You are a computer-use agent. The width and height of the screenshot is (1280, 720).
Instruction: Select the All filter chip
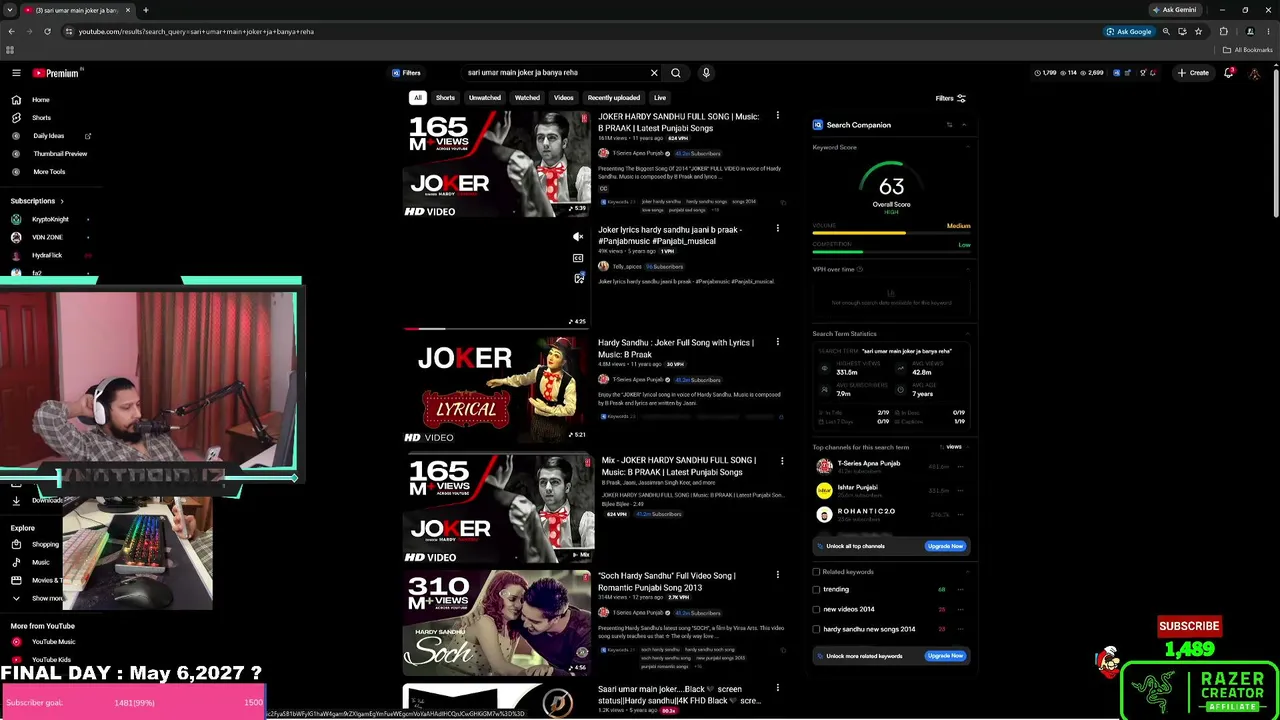coord(418,98)
